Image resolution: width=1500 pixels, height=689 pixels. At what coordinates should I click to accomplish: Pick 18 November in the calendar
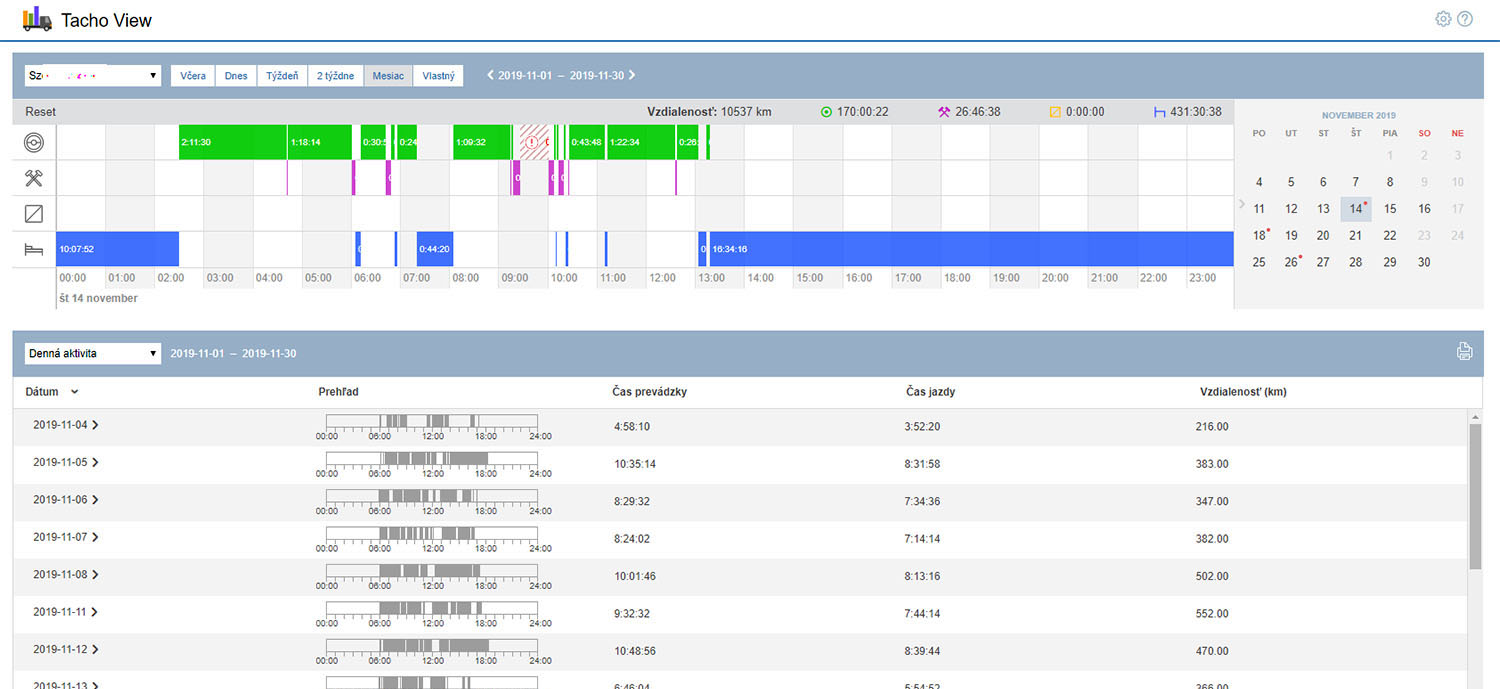pos(1259,235)
